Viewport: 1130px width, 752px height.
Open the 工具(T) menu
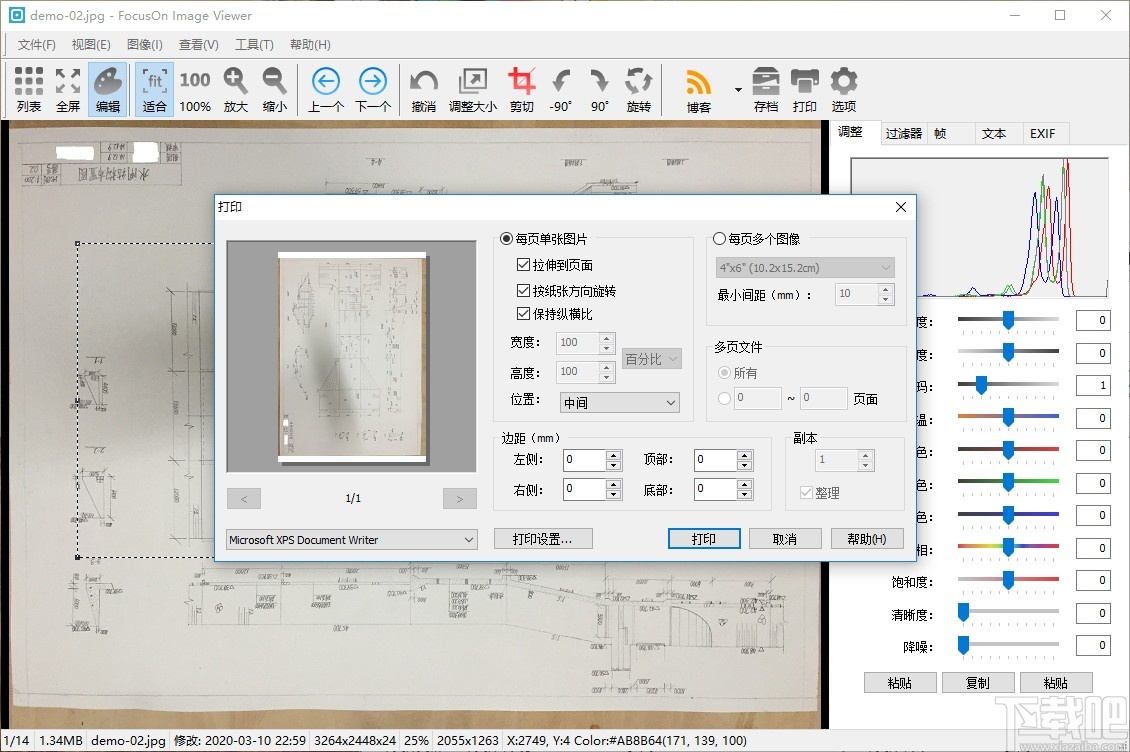(254, 44)
